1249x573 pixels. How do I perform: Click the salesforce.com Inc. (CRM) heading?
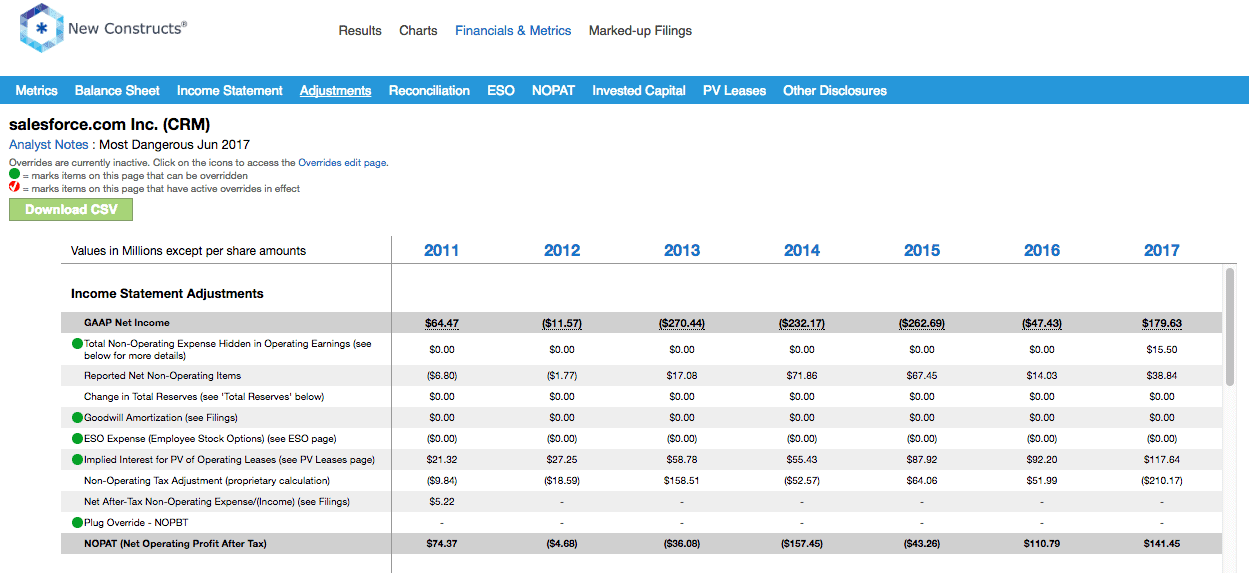click(110, 125)
